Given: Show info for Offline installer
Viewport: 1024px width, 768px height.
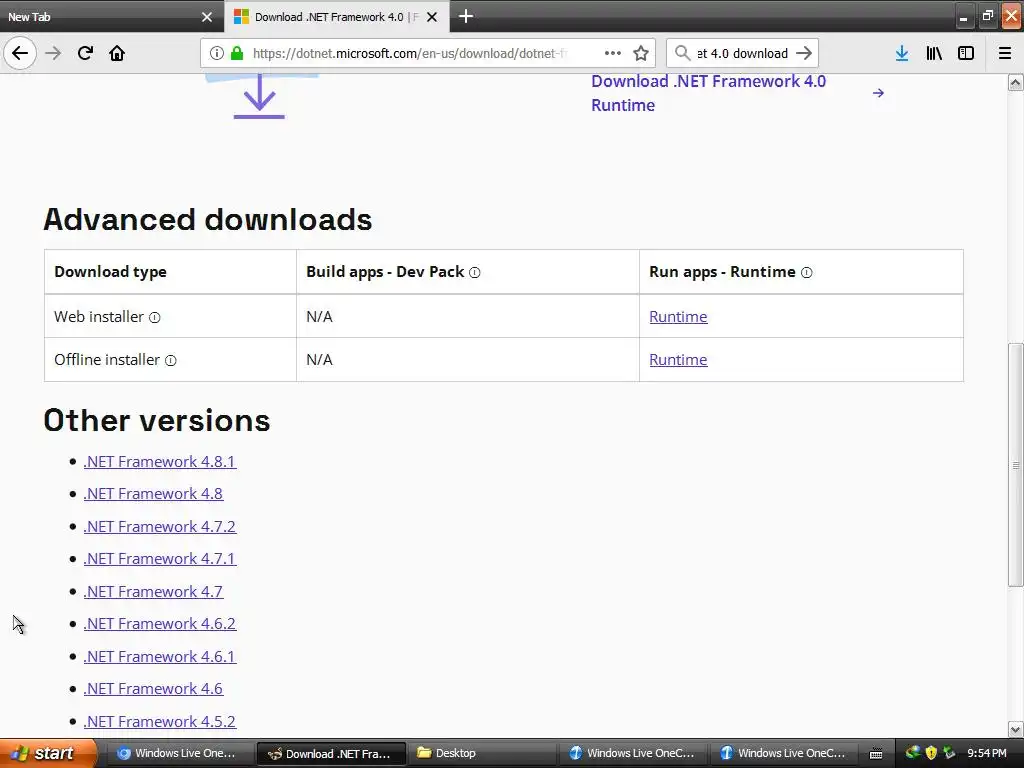Looking at the screenshot, I should pos(170,360).
